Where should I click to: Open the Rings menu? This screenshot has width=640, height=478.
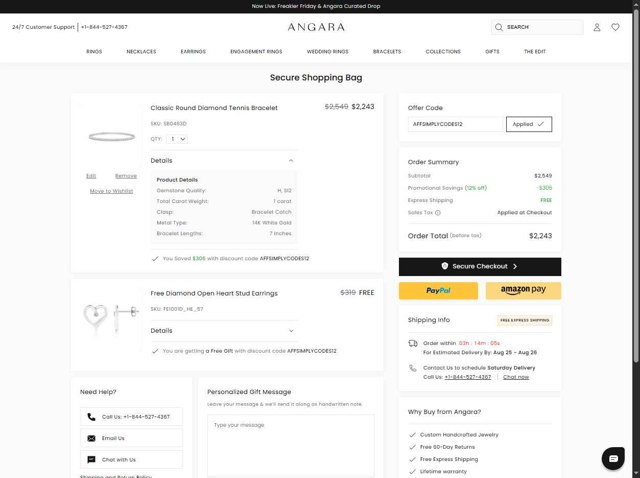(x=94, y=51)
